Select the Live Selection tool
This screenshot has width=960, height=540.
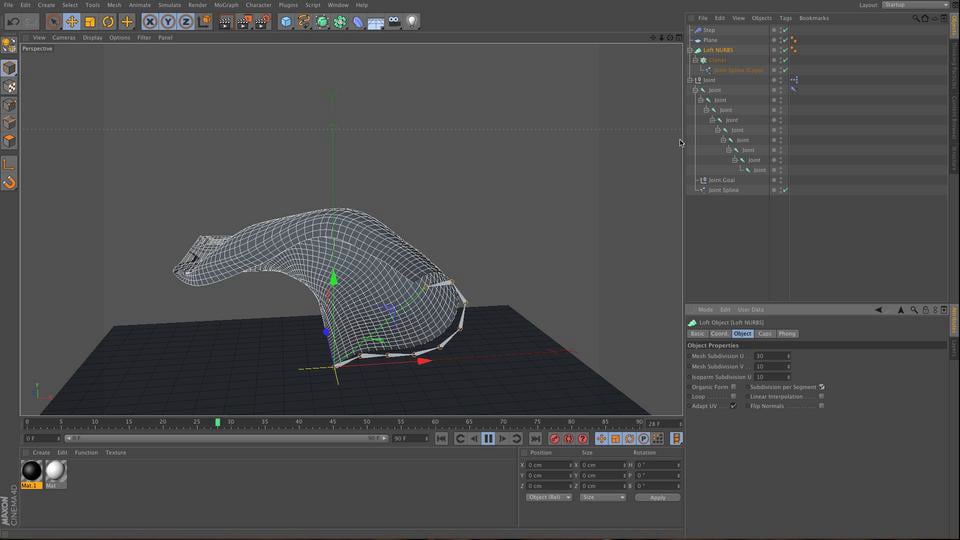click(x=53, y=22)
